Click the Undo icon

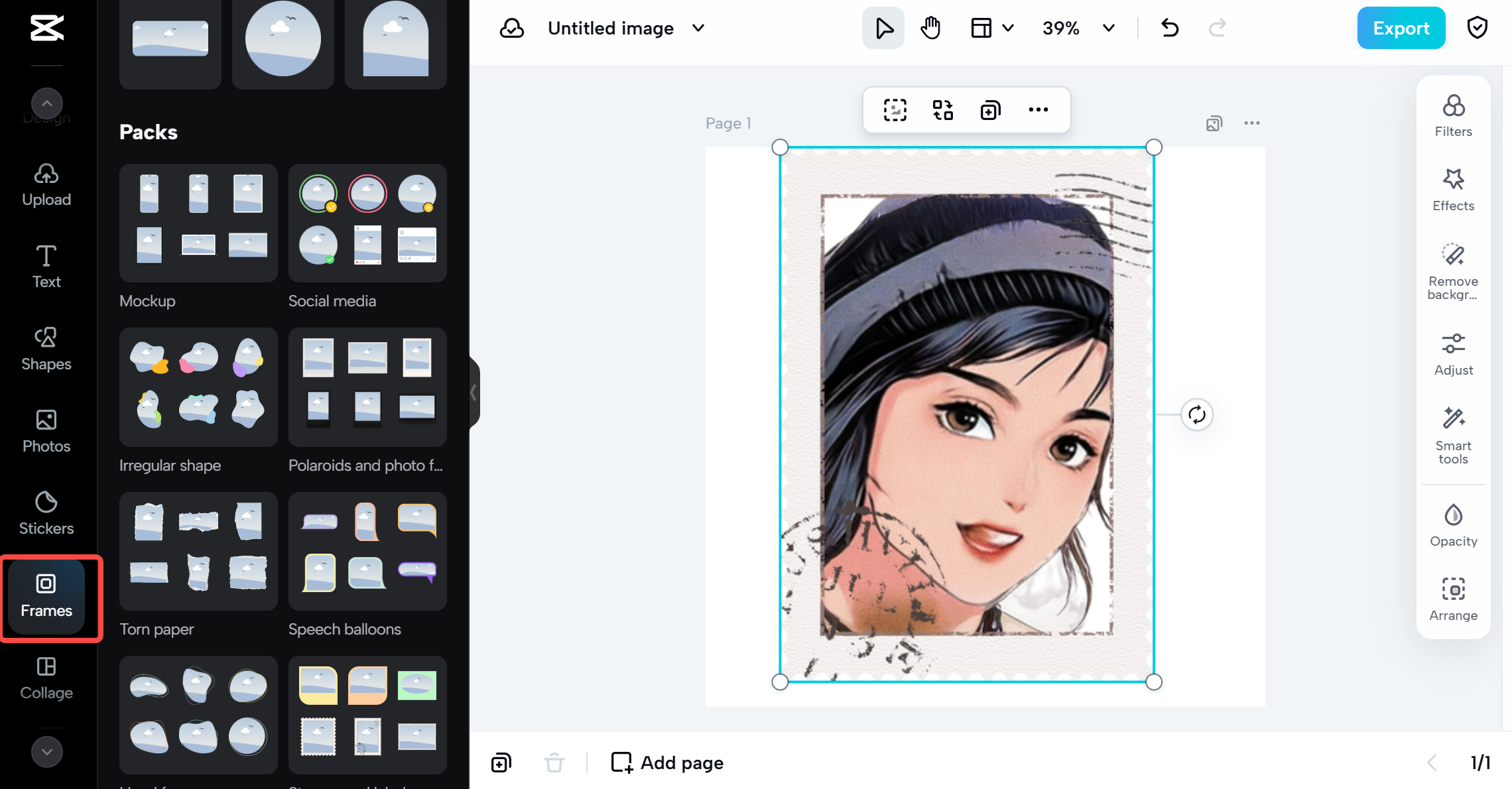pos(1169,28)
